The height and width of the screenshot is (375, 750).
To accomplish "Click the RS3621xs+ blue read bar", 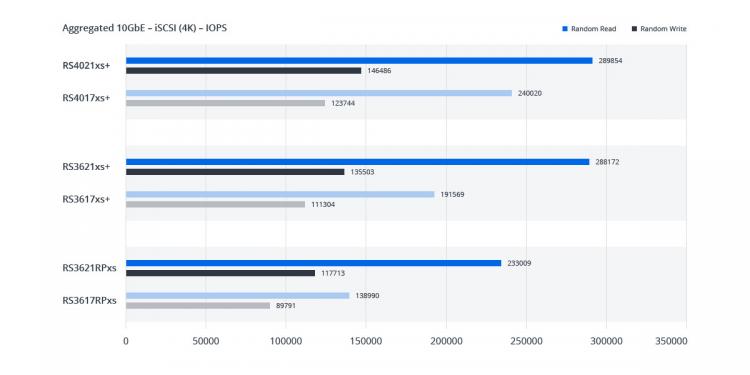I will tap(358, 162).
